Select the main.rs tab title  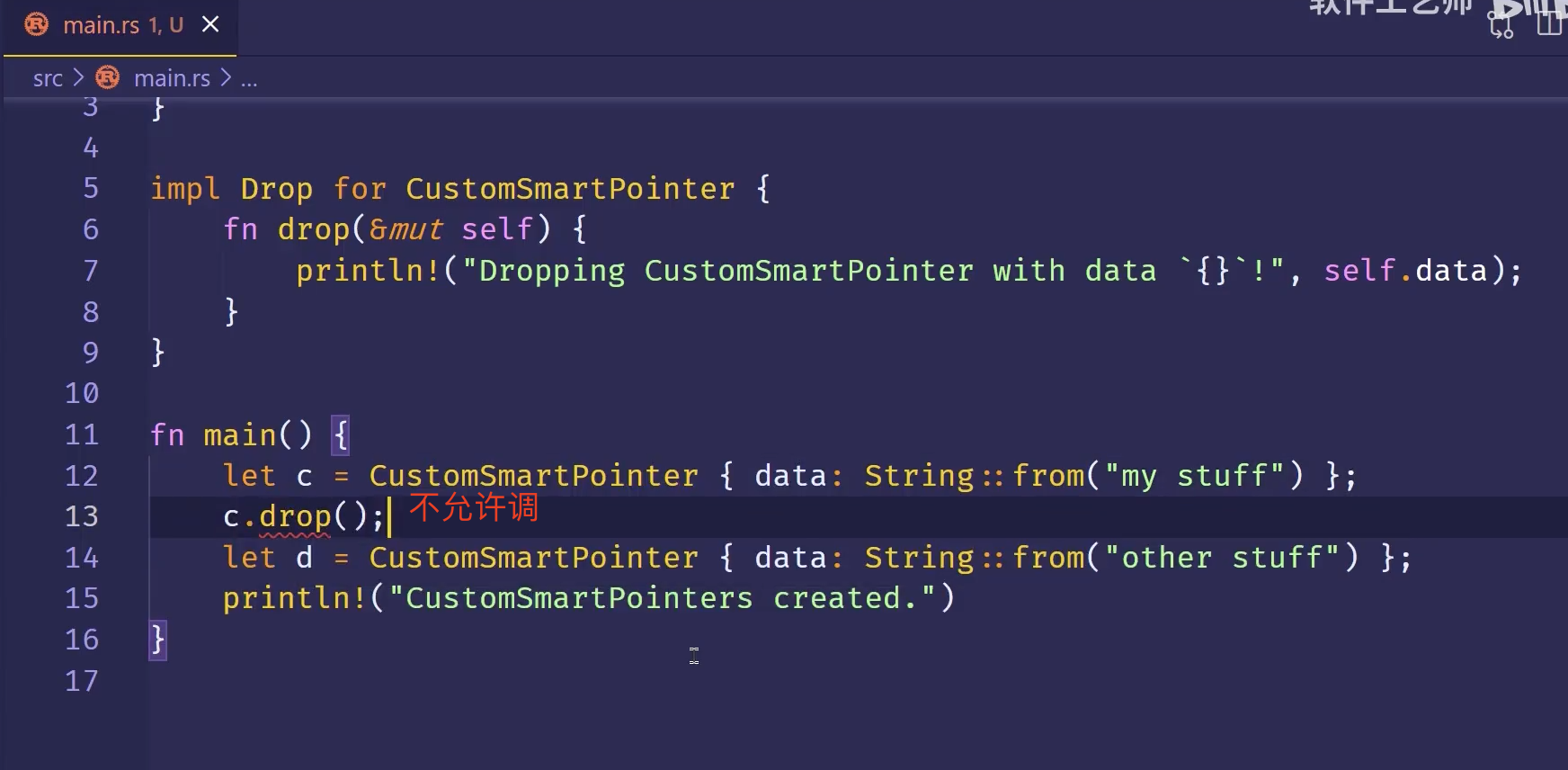click(101, 25)
